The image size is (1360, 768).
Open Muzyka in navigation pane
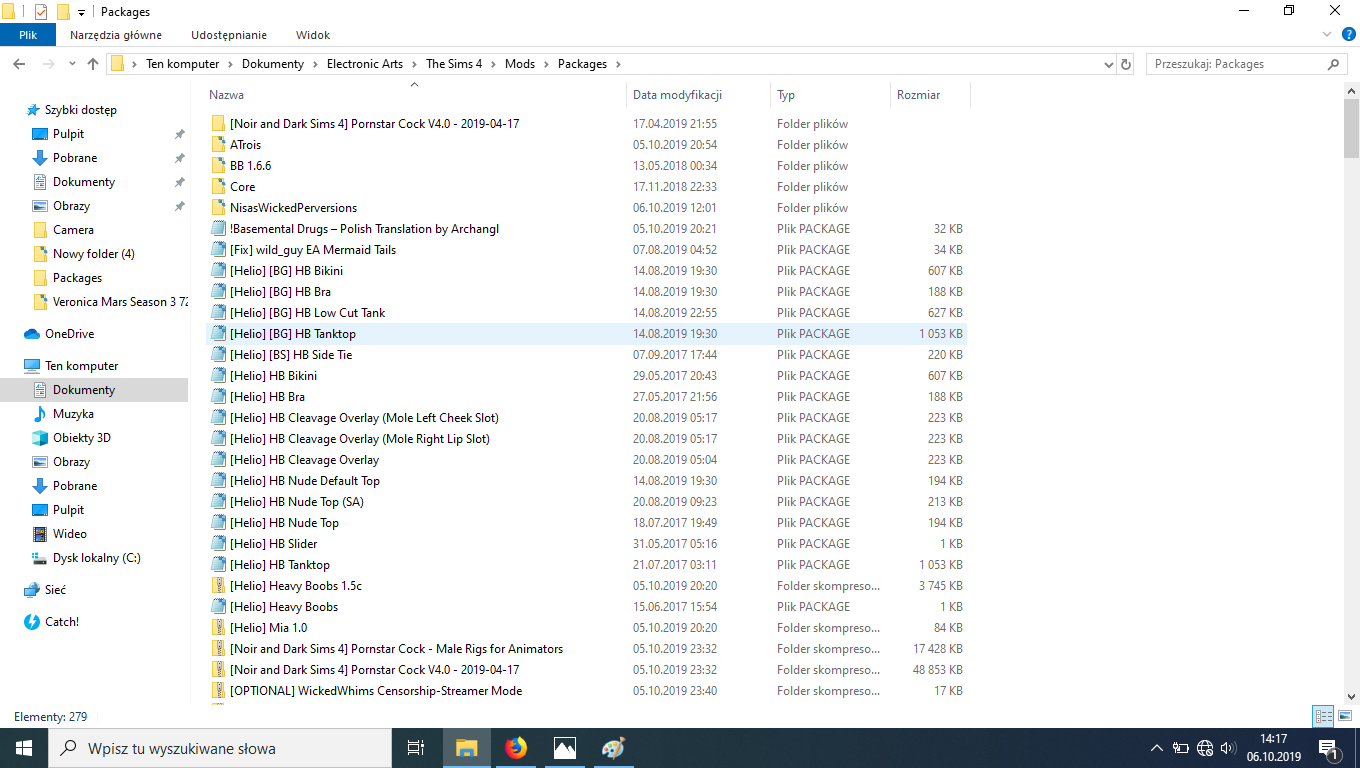click(73, 414)
